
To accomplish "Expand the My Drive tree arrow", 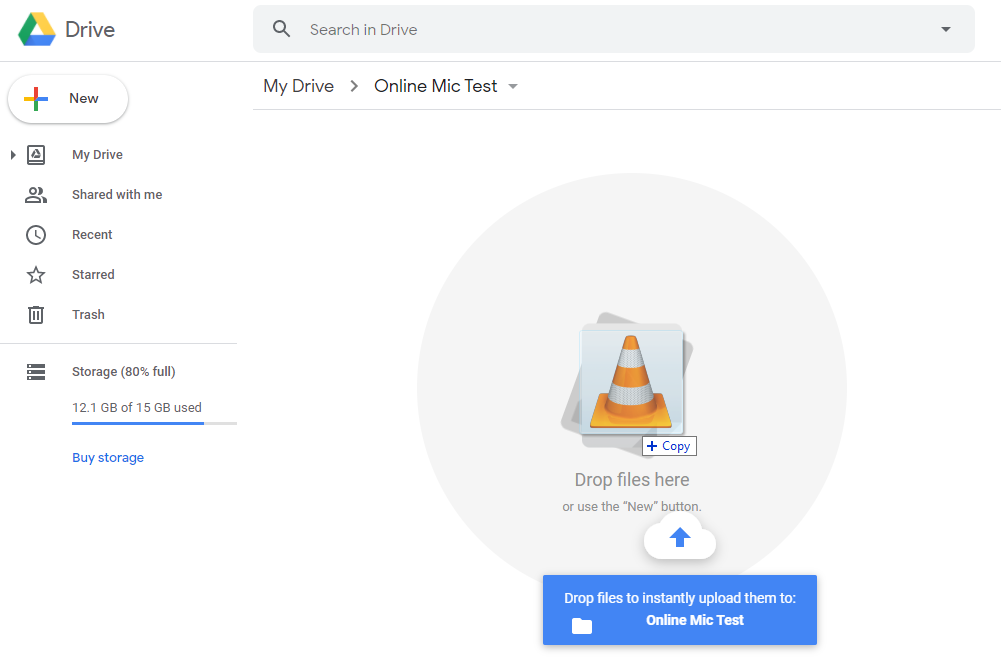I will click(x=13, y=154).
